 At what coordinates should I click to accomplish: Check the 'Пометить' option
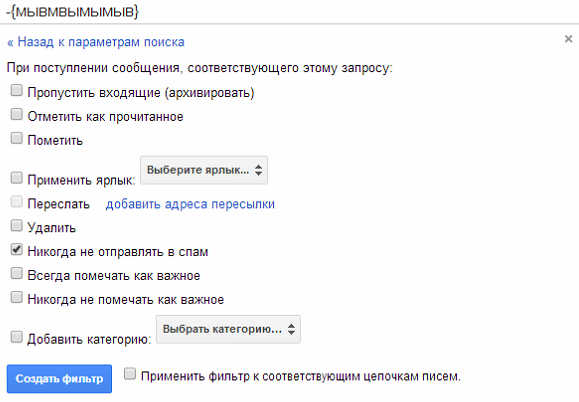pos(17,138)
